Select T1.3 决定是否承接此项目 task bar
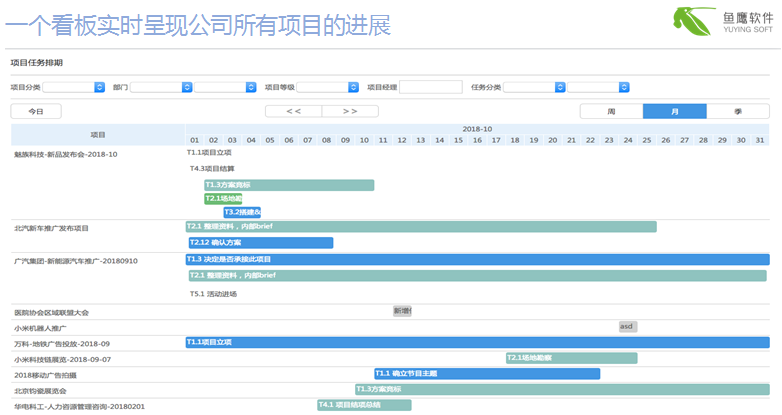This screenshot has width=782, height=415. coord(477,259)
